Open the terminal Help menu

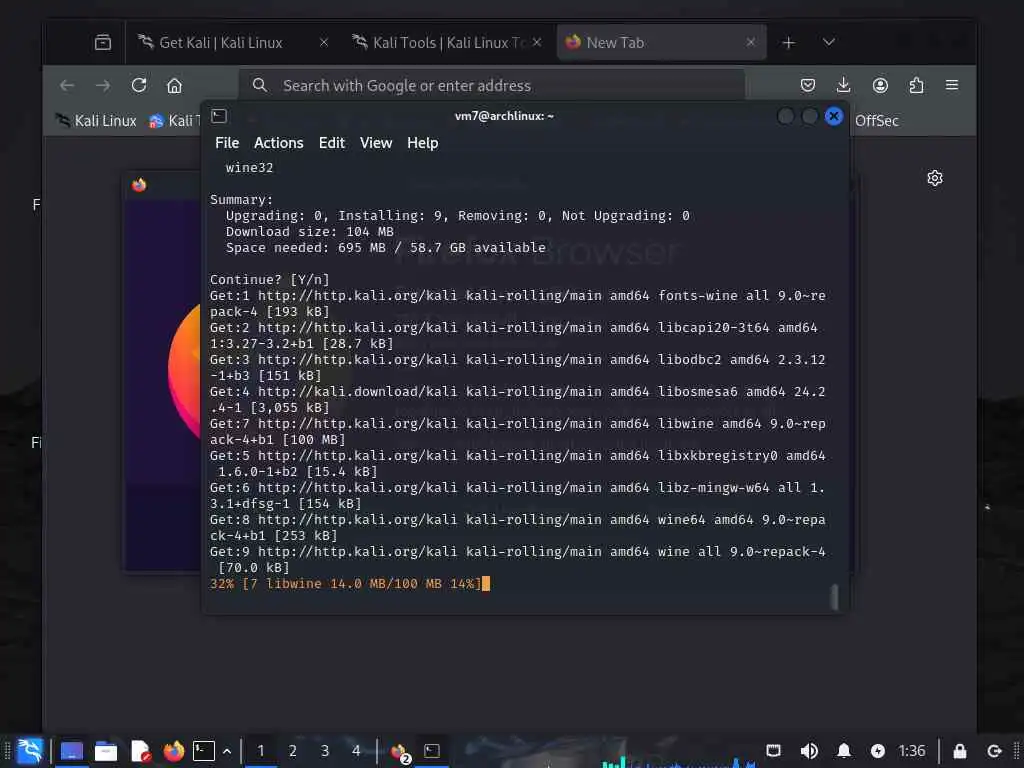423,143
